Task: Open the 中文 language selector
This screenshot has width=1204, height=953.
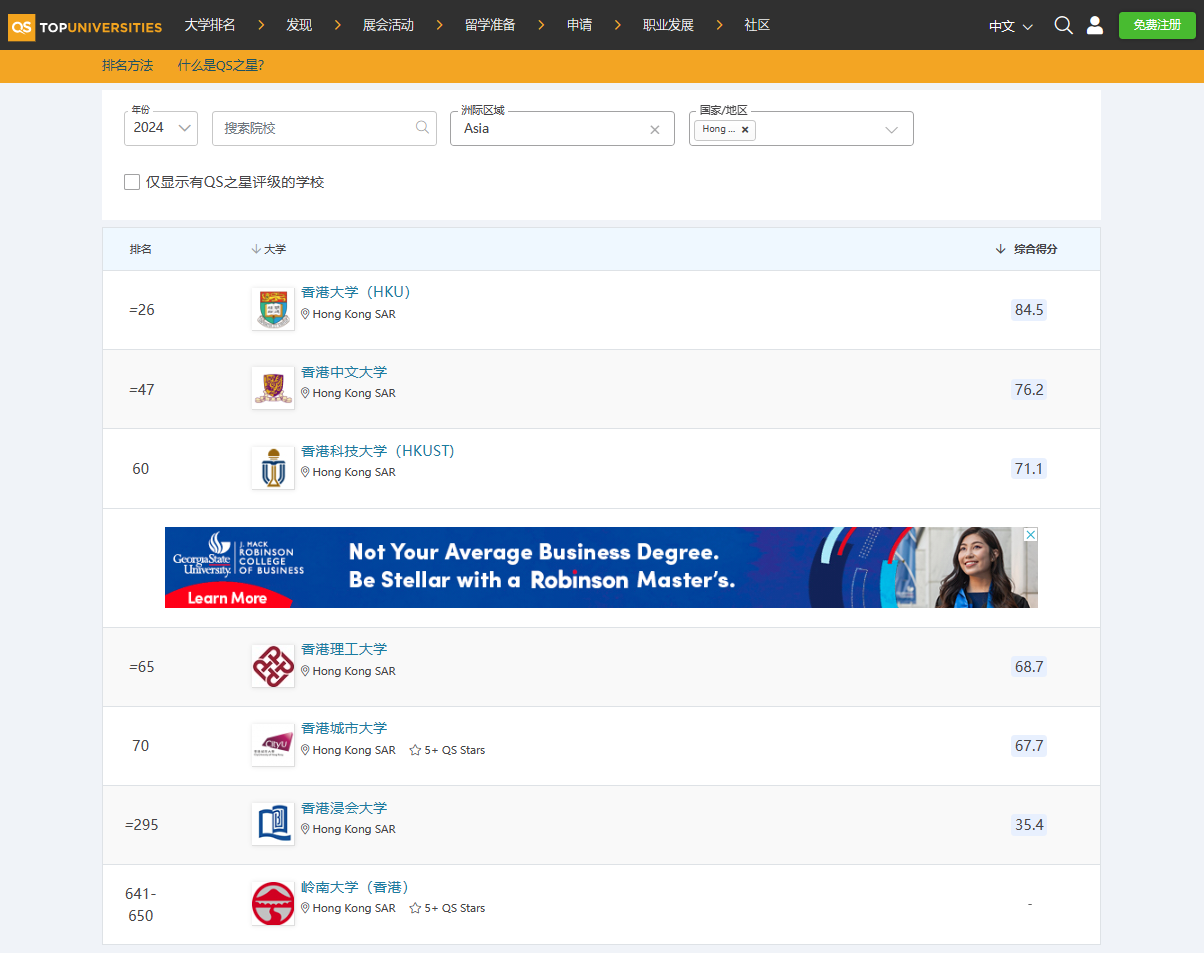Action: click(x=1011, y=26)
